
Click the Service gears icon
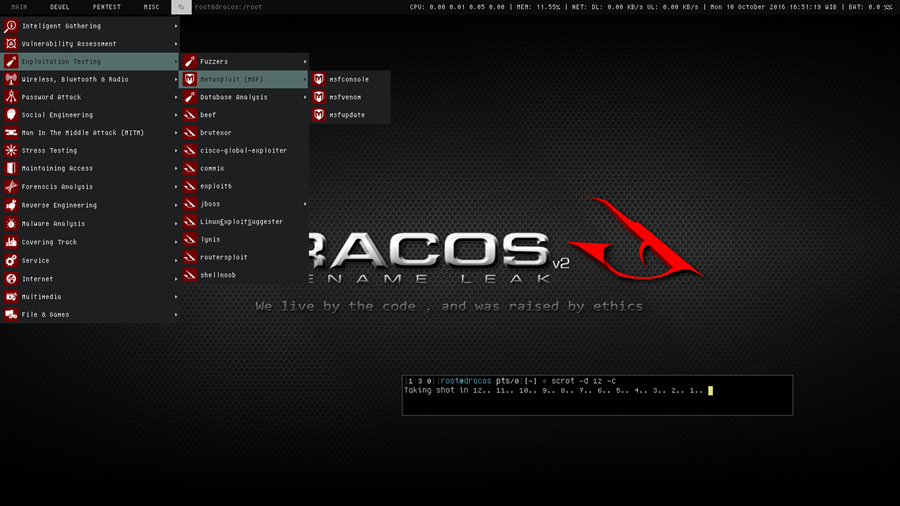point(11,260)
